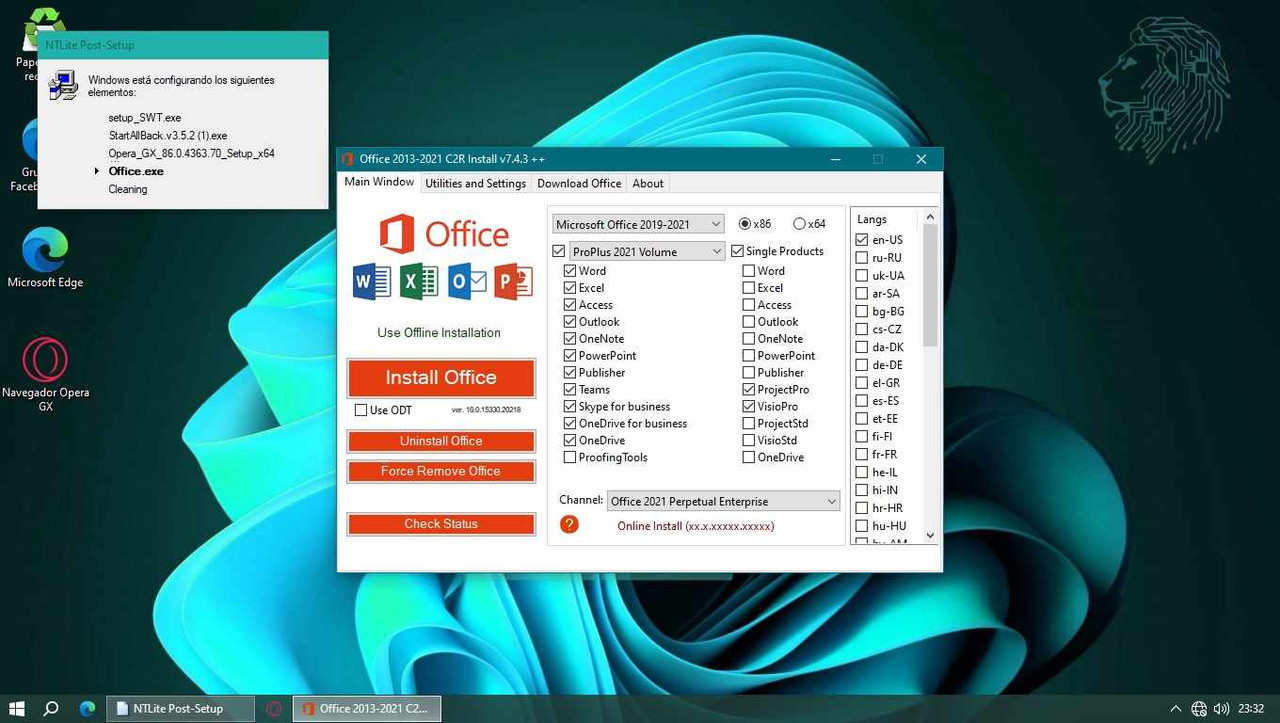Click the Uninstall Office button
The image size is (1280, 723).
click(441, 441)
